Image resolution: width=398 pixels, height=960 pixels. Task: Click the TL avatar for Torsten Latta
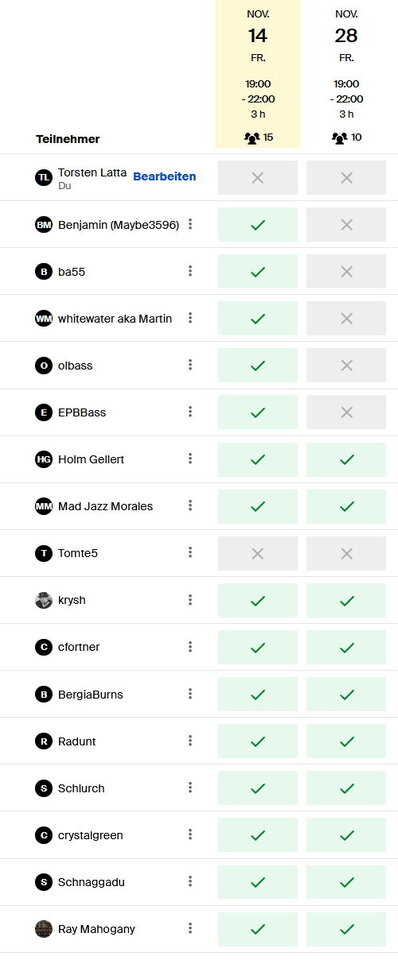tap(43, 178)
